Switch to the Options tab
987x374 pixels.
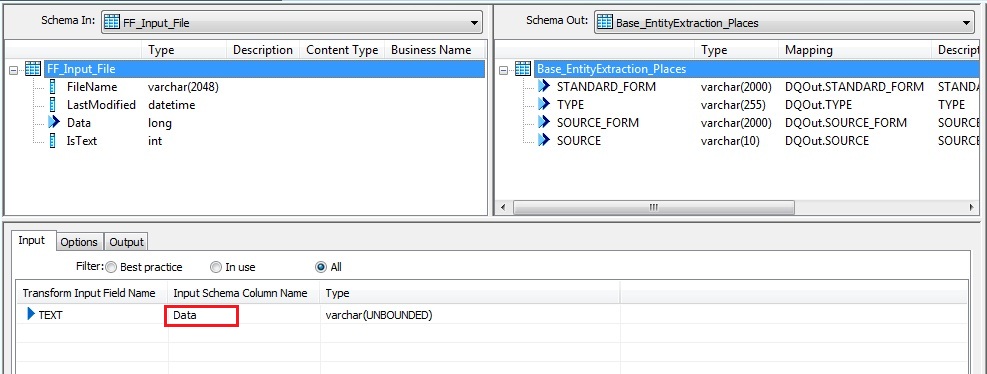pos(79,242)
